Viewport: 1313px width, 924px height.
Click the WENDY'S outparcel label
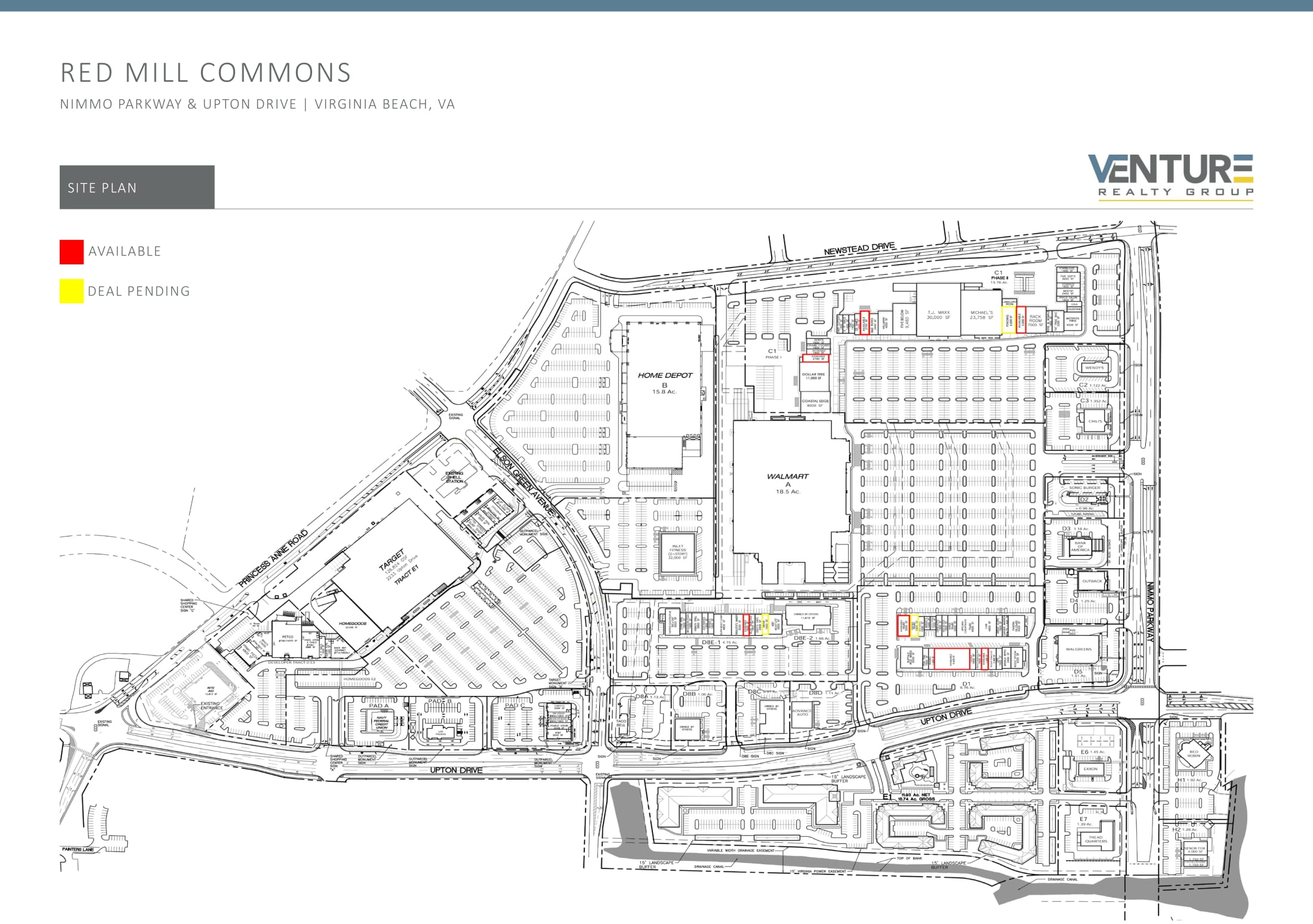1095,368
